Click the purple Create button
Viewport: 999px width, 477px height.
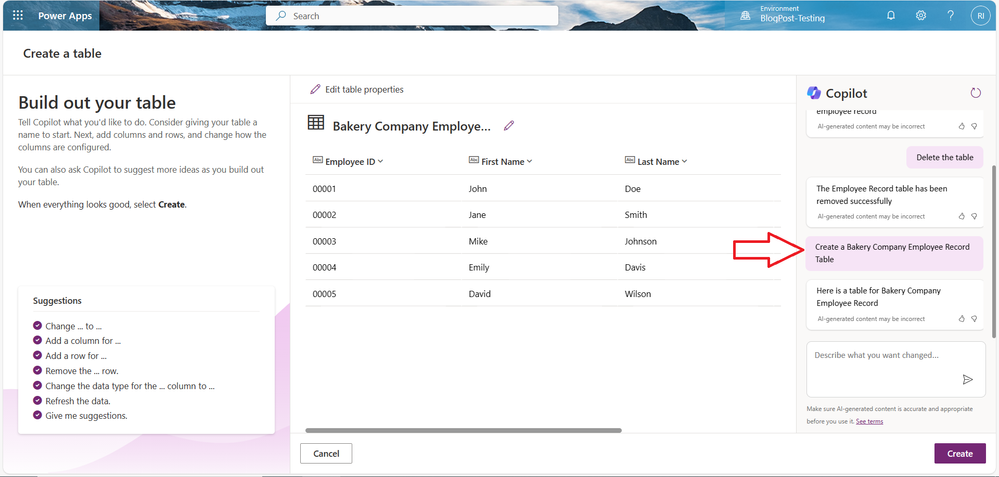(x=959, y=453)
